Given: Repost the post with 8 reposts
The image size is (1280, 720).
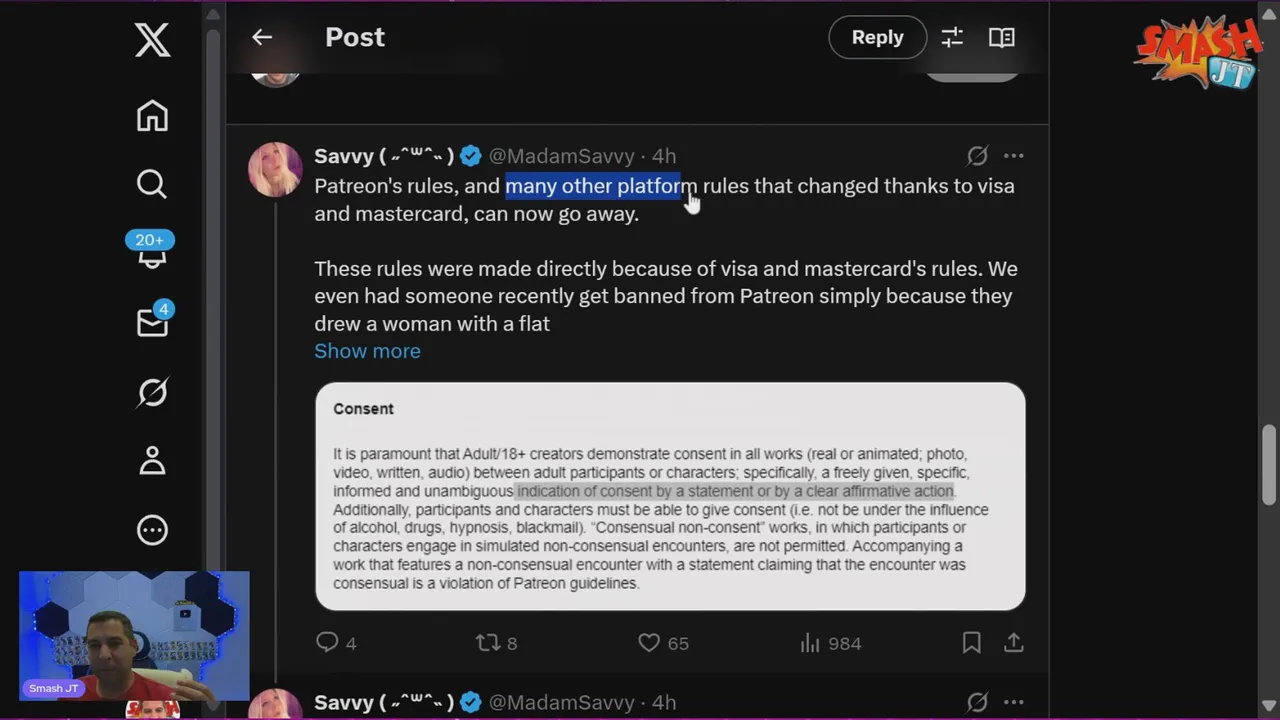Looking at the screenshot, I should click(497, 643).
